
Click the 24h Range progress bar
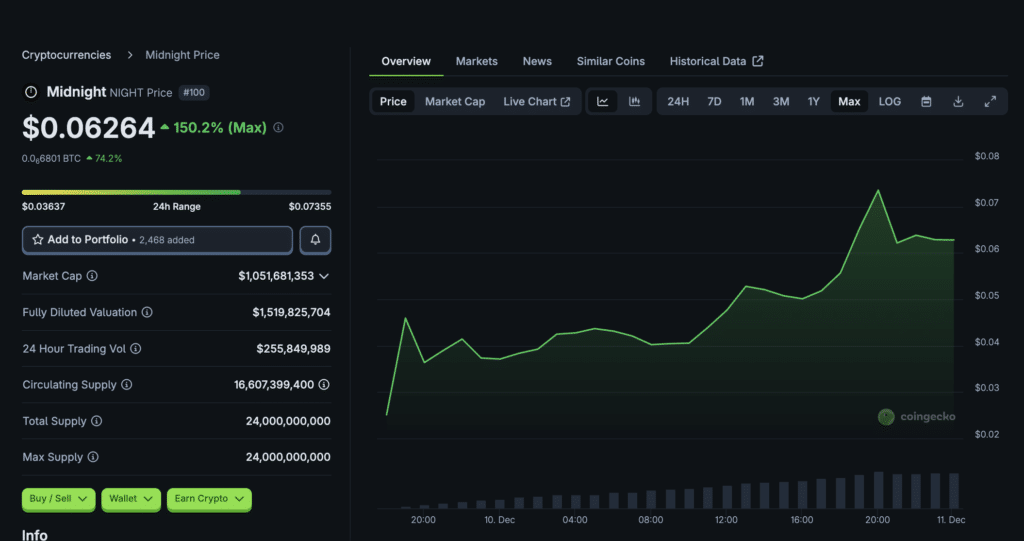(176, 192)
